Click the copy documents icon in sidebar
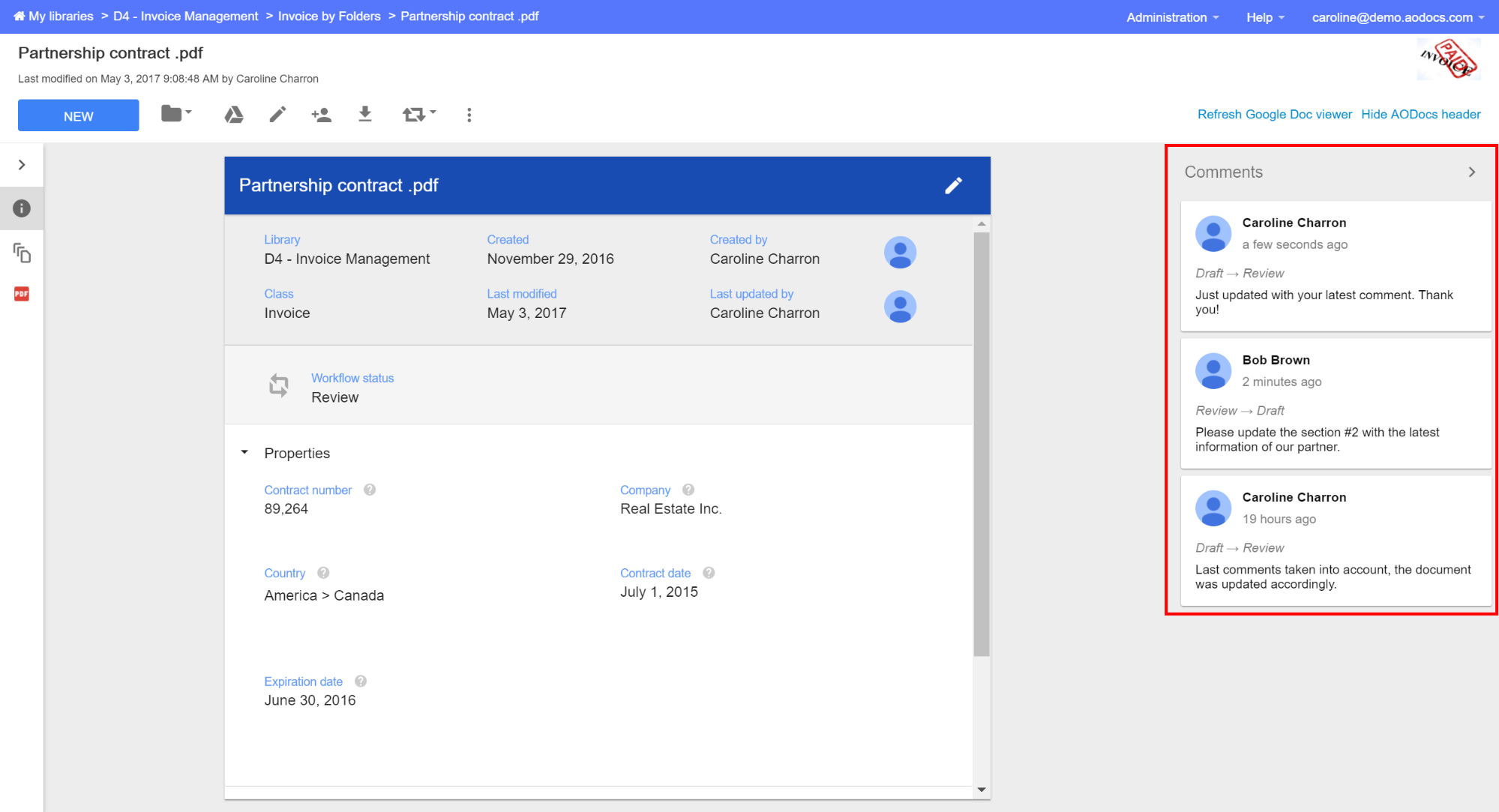Screen dimensions: 1499x812 [x=22, y=253]
